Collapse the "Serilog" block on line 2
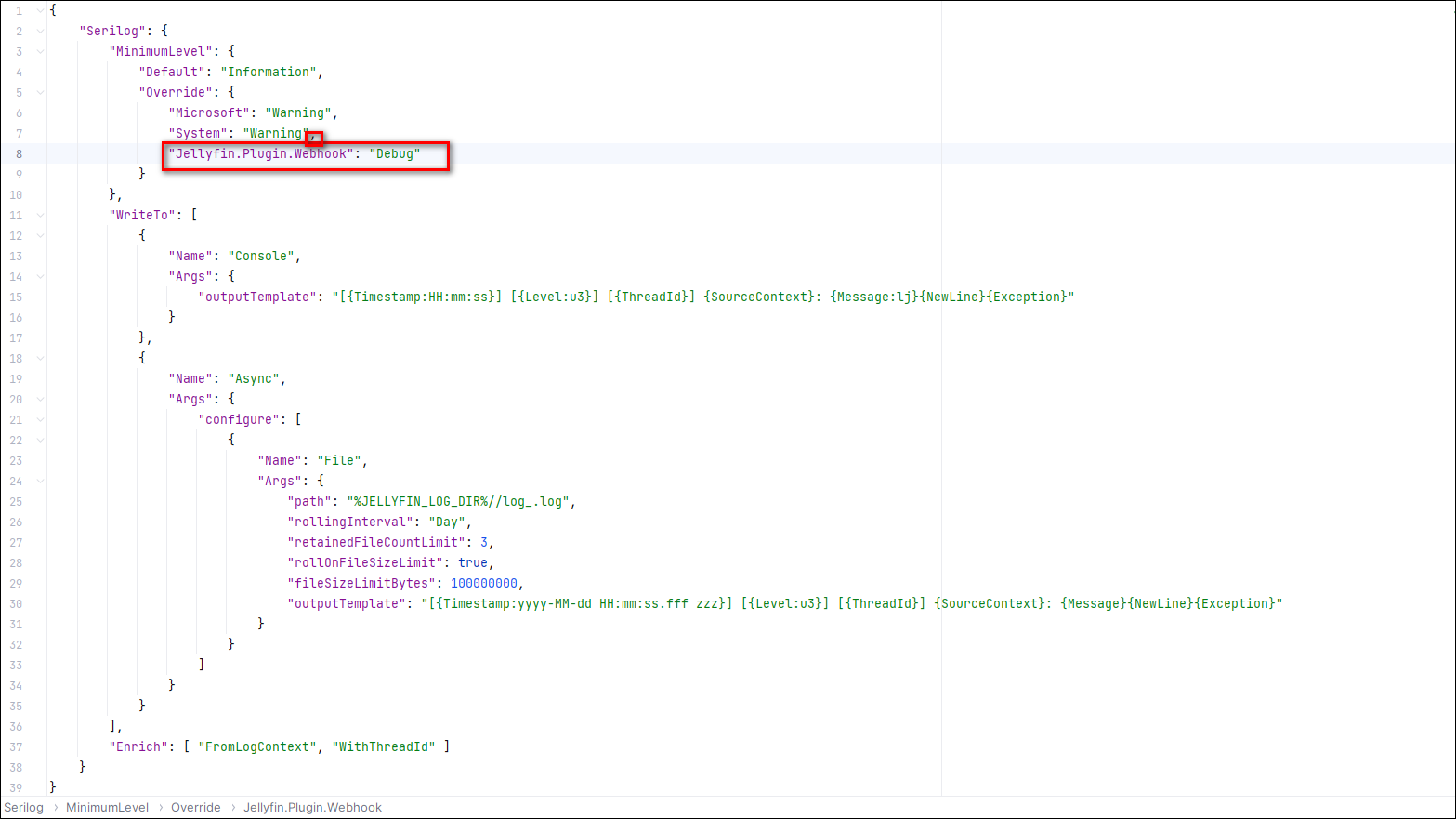Screen dimensions: 1456x819 40,31
